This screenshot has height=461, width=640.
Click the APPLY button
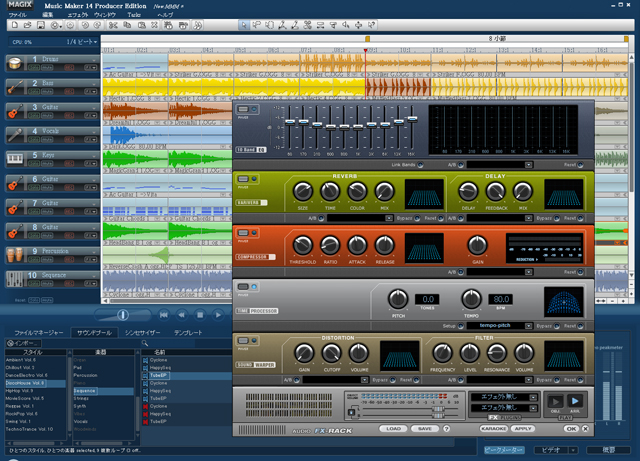[523, 429]
